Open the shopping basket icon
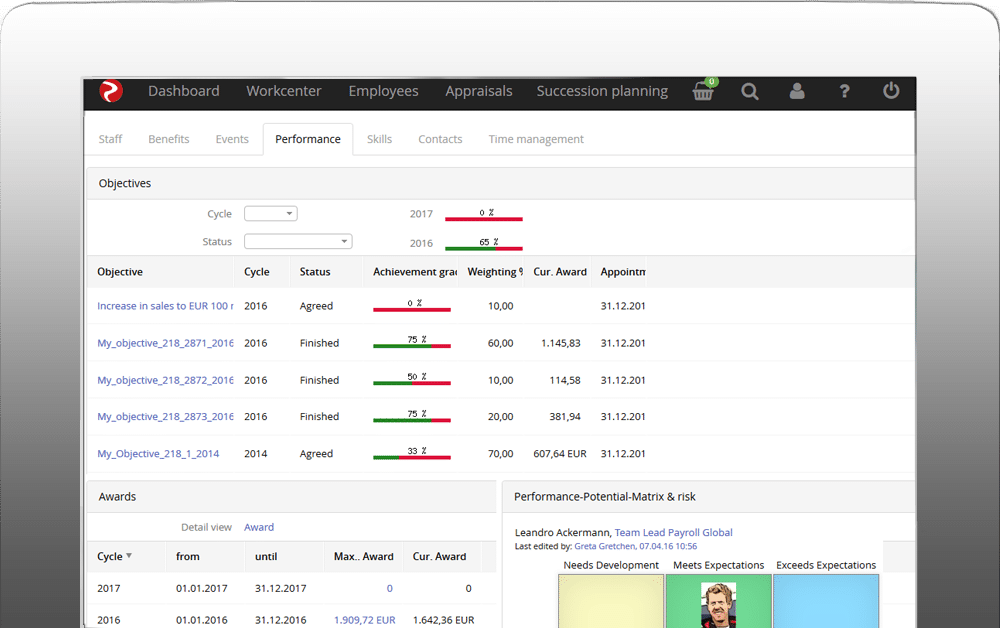 pos(703,91)
